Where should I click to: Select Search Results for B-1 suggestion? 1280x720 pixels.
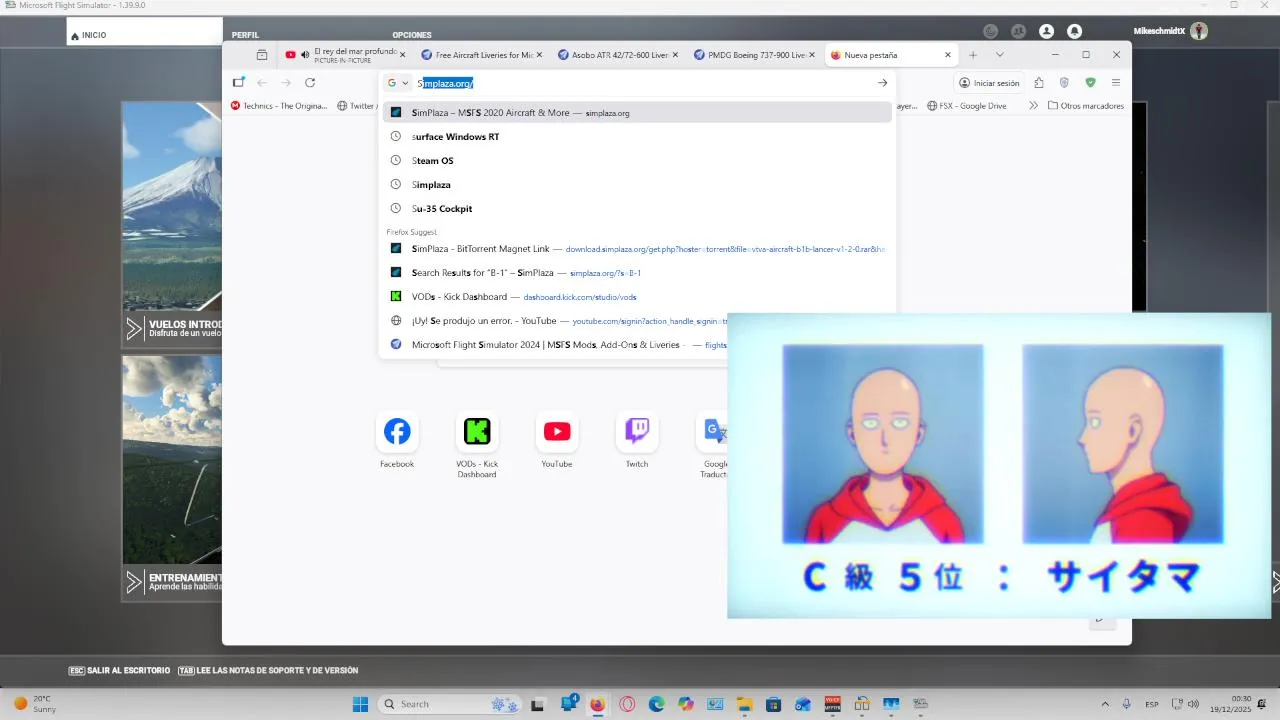tap(637, 273)
